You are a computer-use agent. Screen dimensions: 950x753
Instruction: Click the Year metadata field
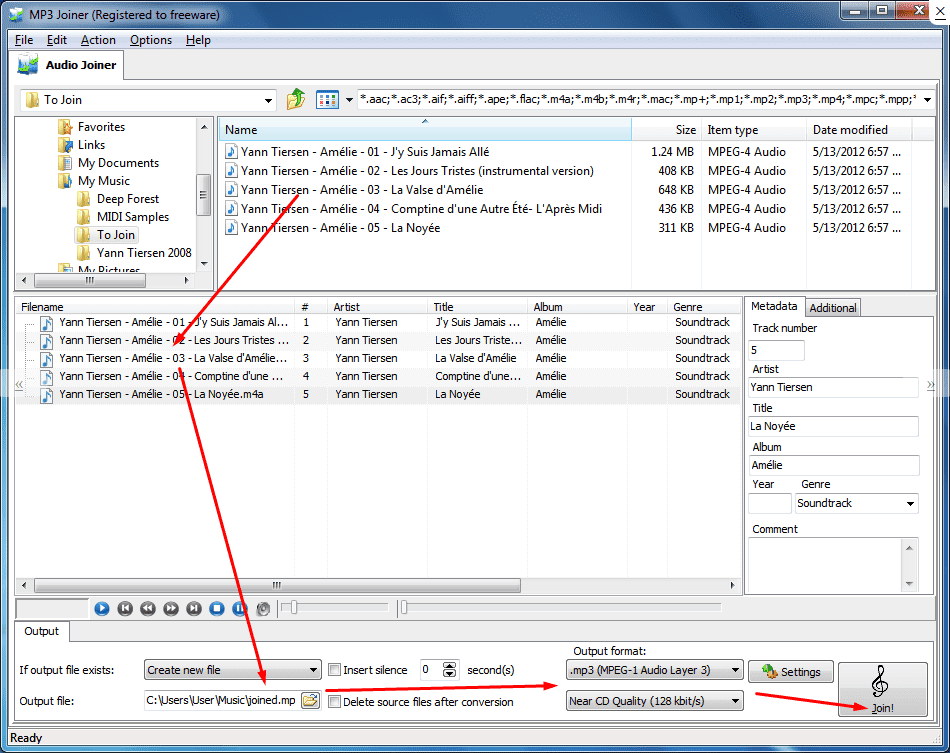[x=769, y=503]
